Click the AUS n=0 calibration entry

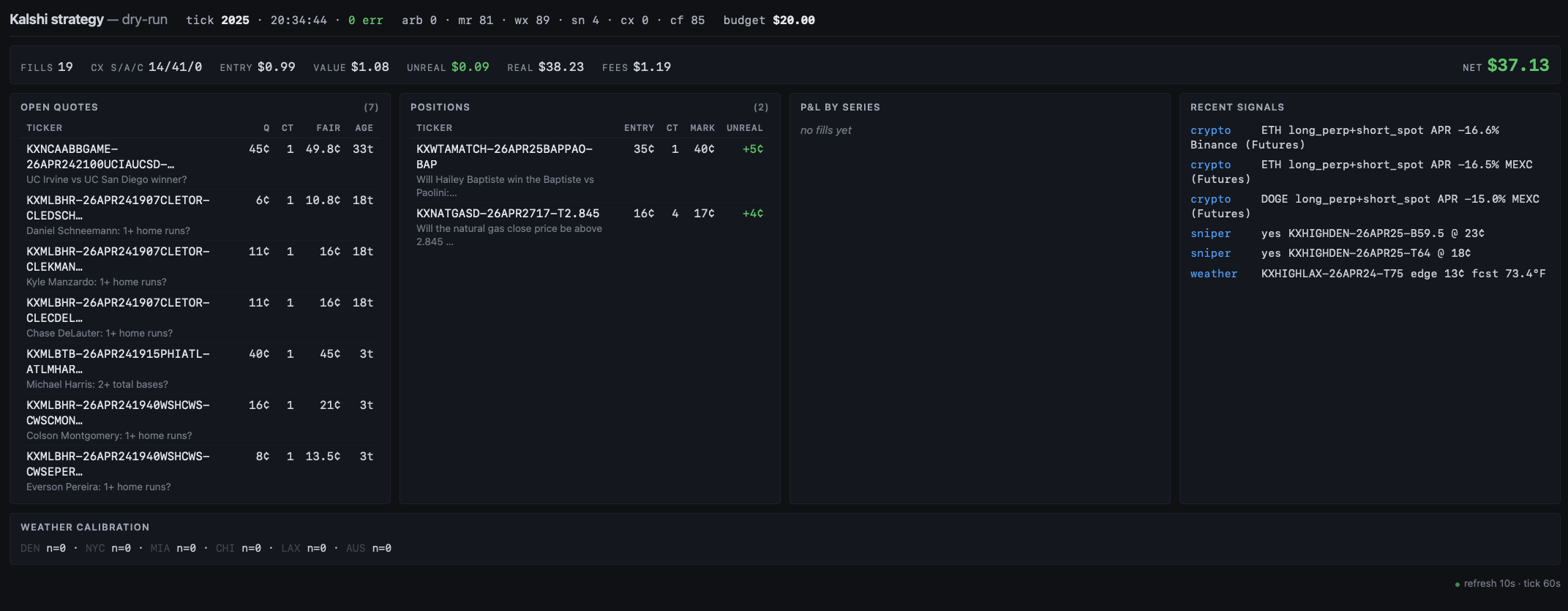pyautogui.click(x=369, y=548)
